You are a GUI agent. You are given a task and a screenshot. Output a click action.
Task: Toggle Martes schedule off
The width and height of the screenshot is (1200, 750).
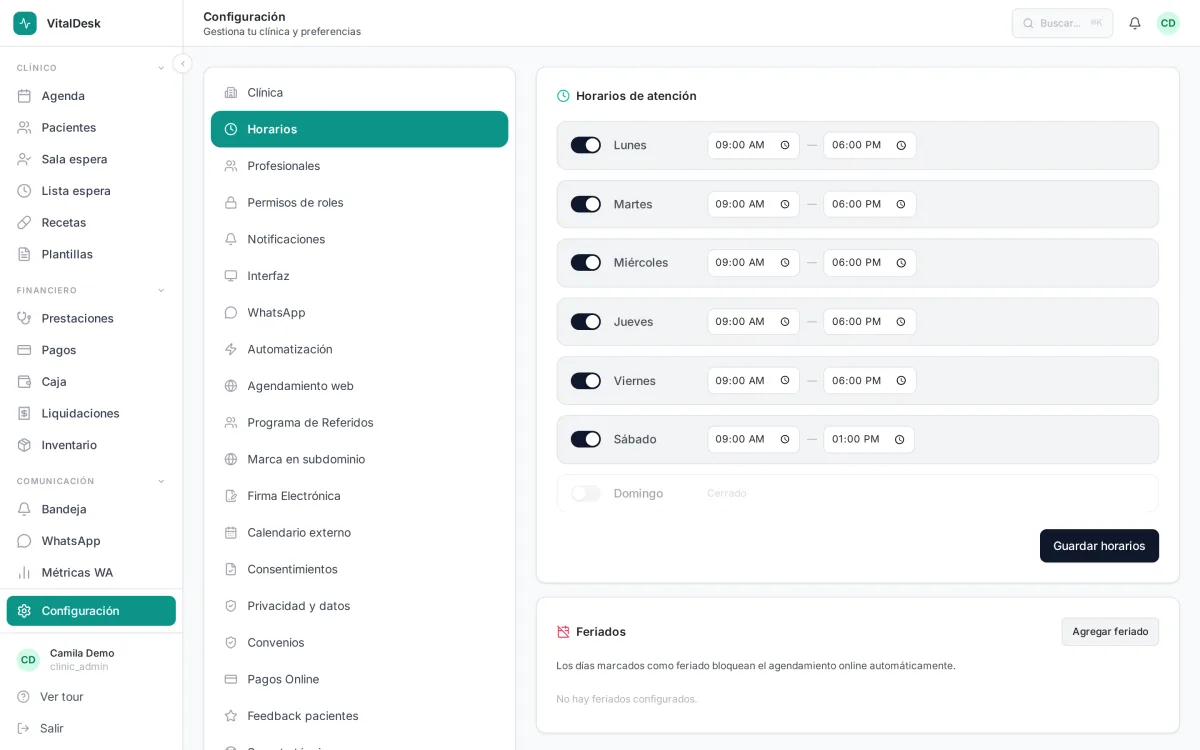[586, 204]
